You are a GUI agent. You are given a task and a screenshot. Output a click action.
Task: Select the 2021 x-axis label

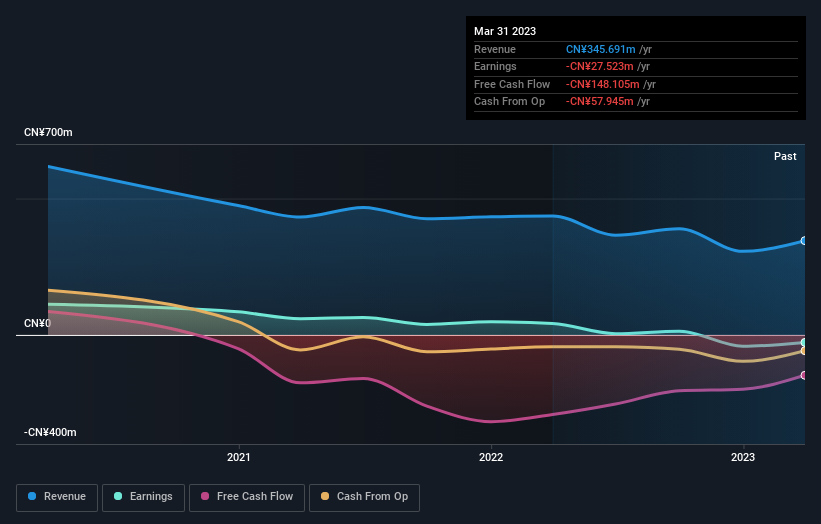coord(239,457)
